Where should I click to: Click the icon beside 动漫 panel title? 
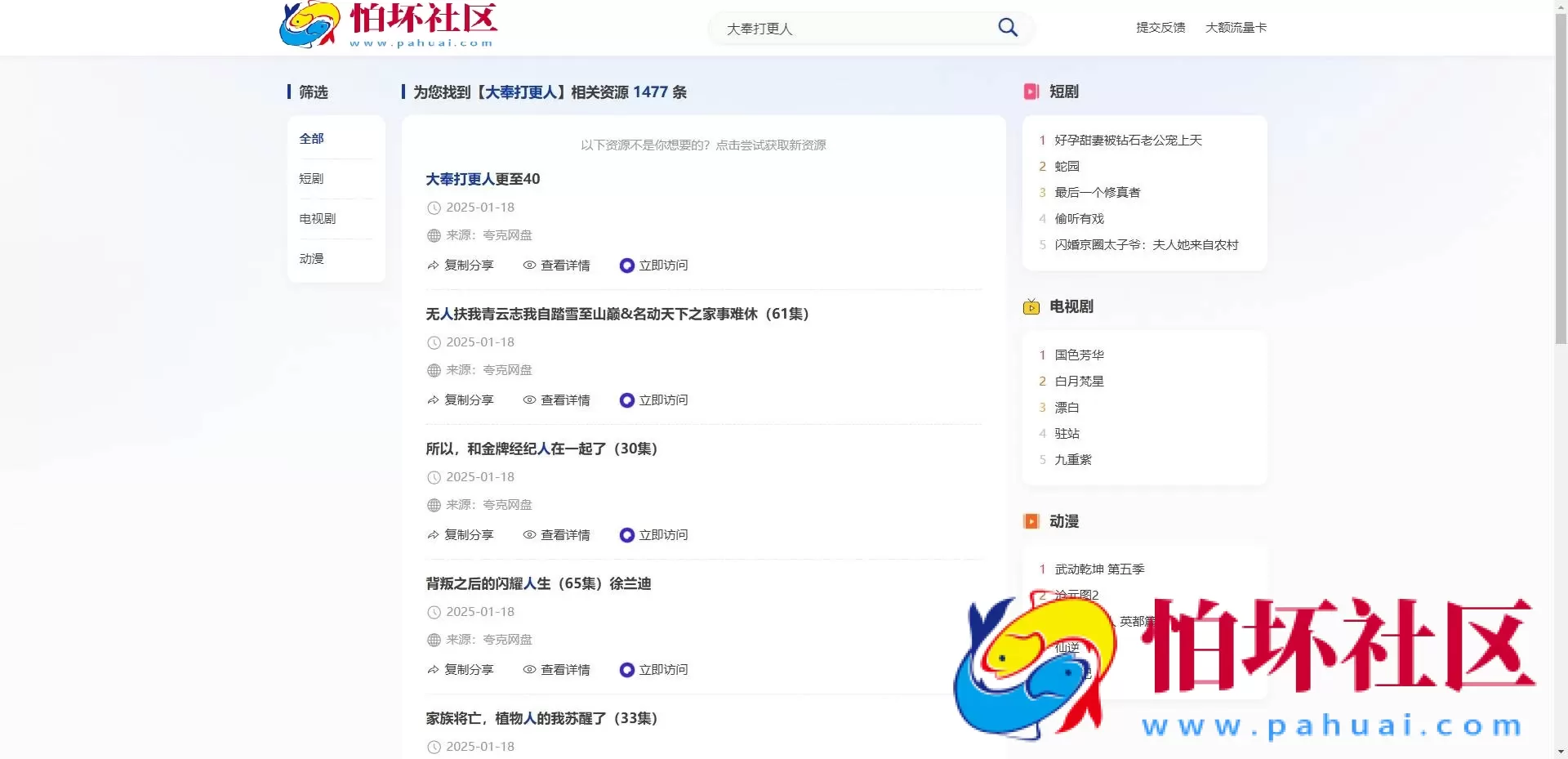coord(1031,520)
